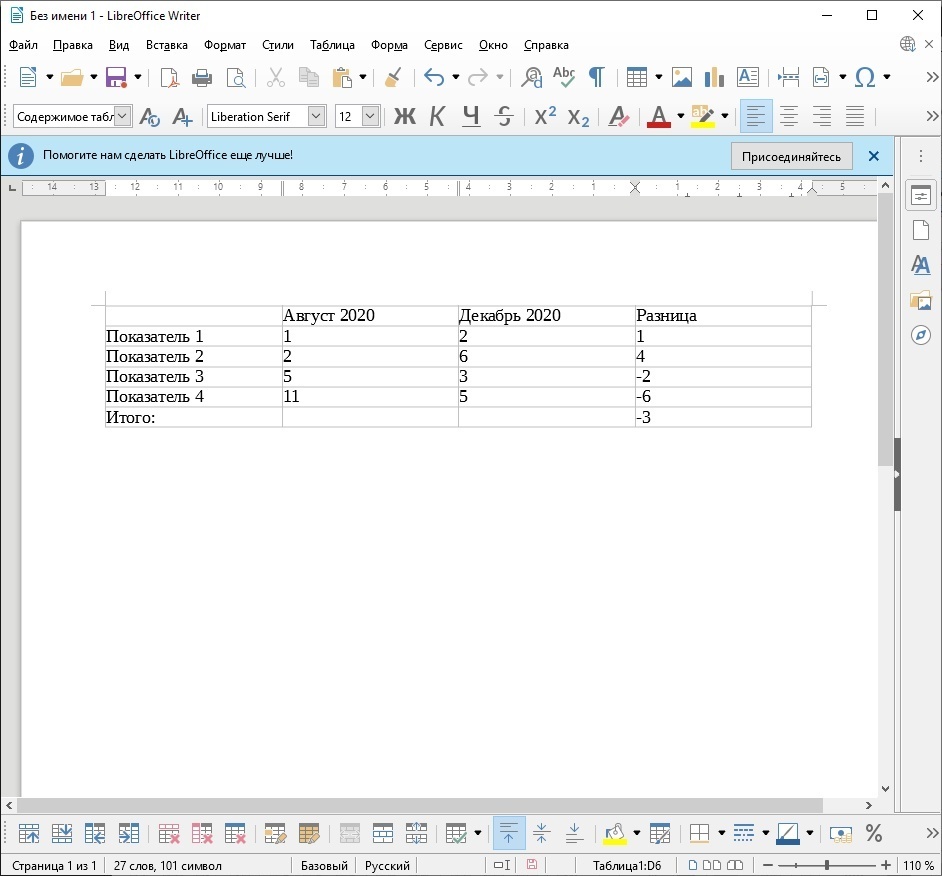Open the font size dropdown

pyautogui.click(x=371, y=116)
